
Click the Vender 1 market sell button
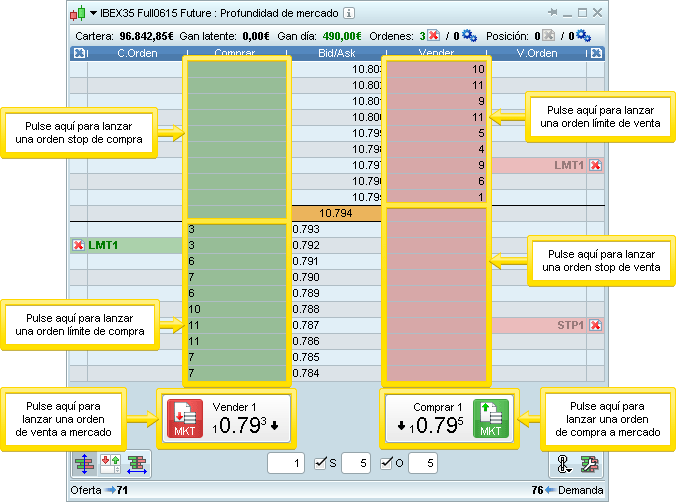tap(226, 418)
